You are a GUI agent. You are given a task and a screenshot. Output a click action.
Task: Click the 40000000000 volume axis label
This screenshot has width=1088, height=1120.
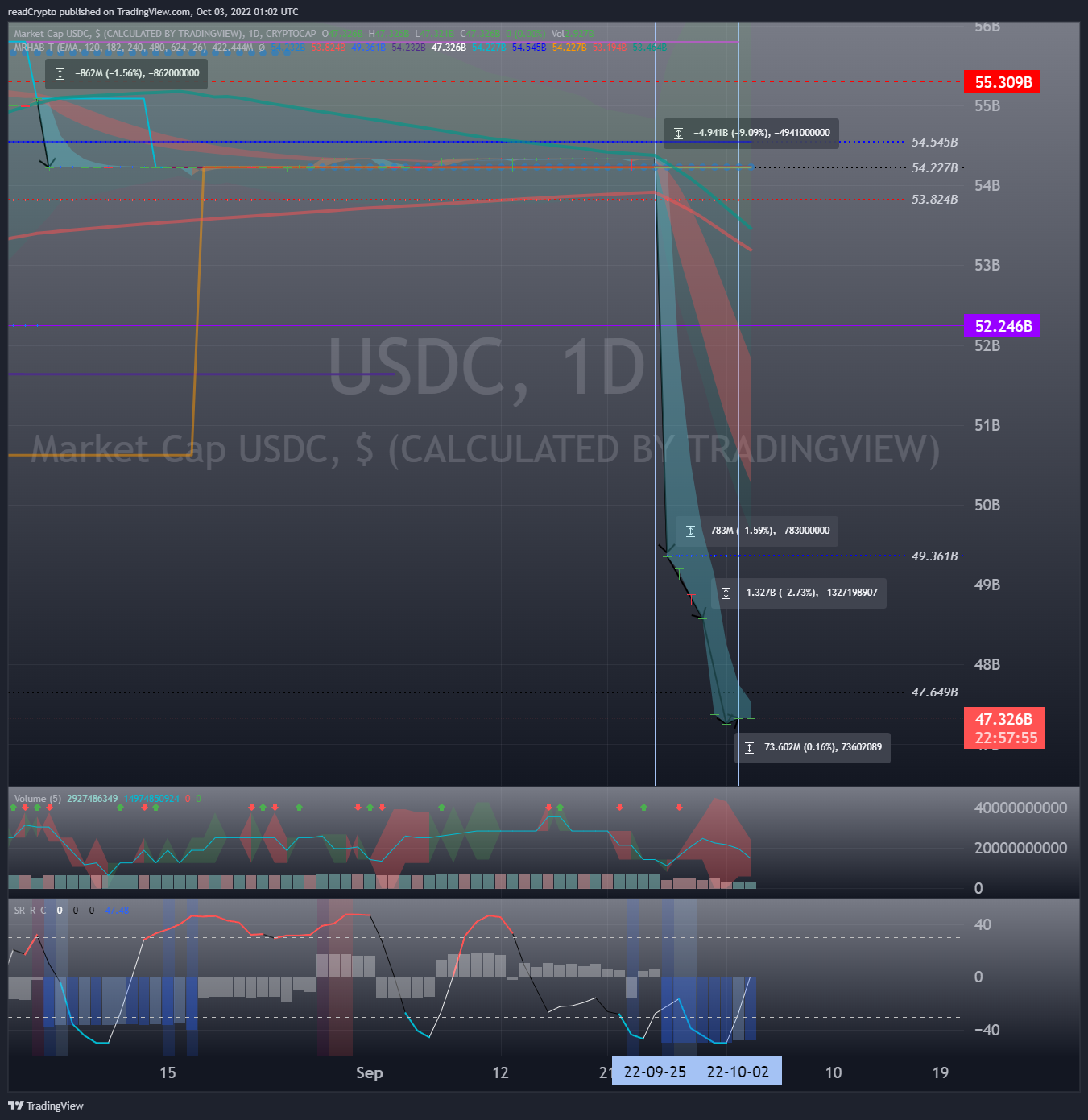(x=1020, y=808)
